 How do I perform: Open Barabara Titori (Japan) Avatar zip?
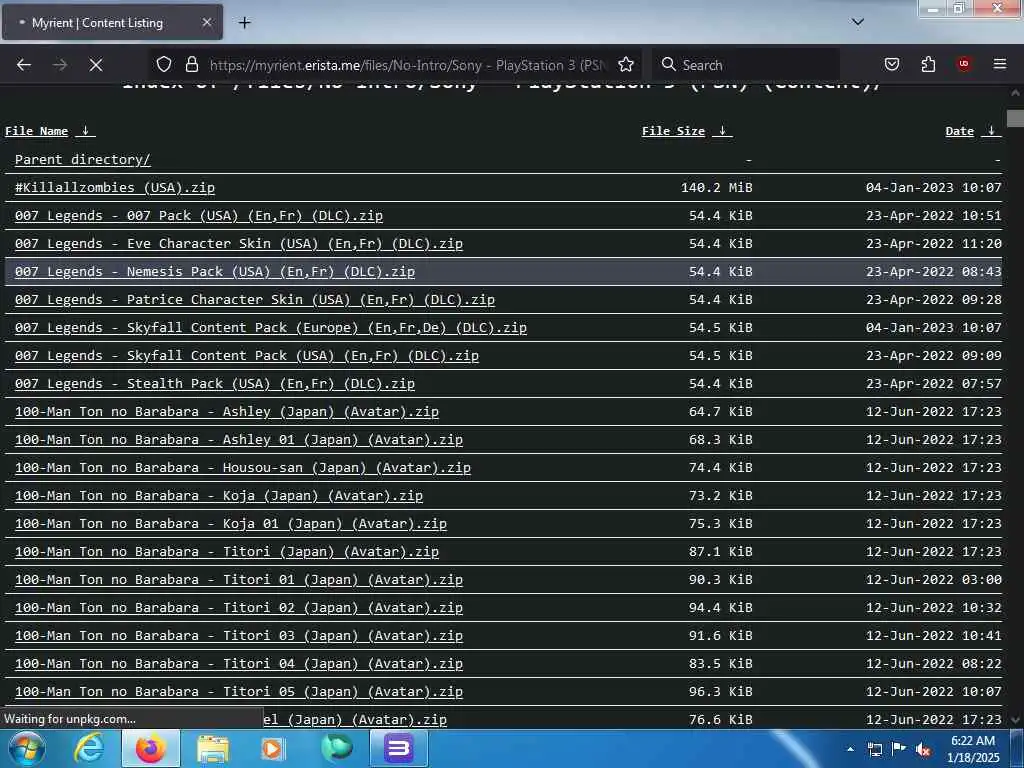[x=227, y=552]
